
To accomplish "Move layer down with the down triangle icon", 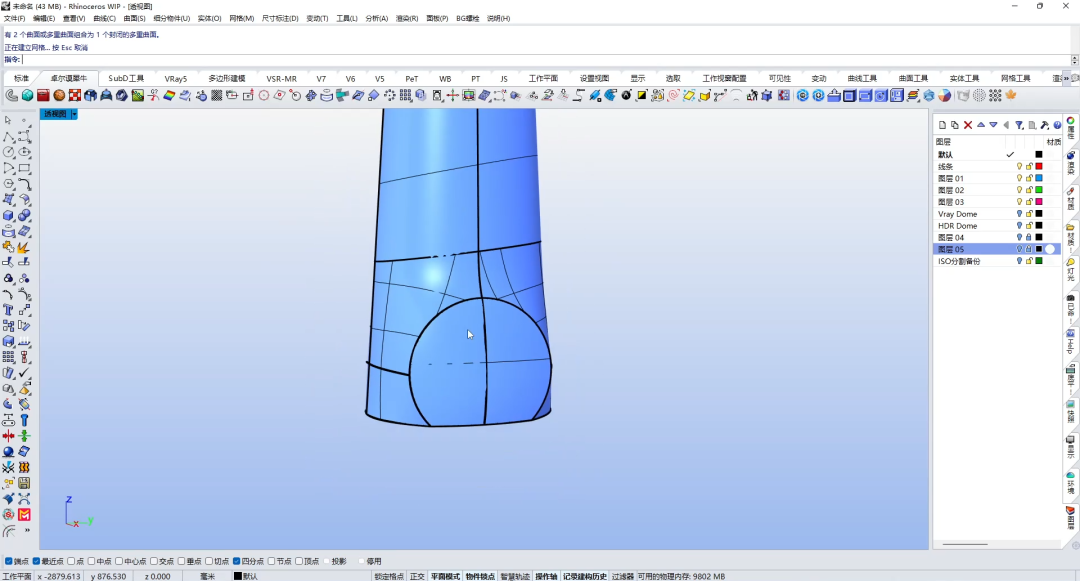I will (x=993, y=125).
